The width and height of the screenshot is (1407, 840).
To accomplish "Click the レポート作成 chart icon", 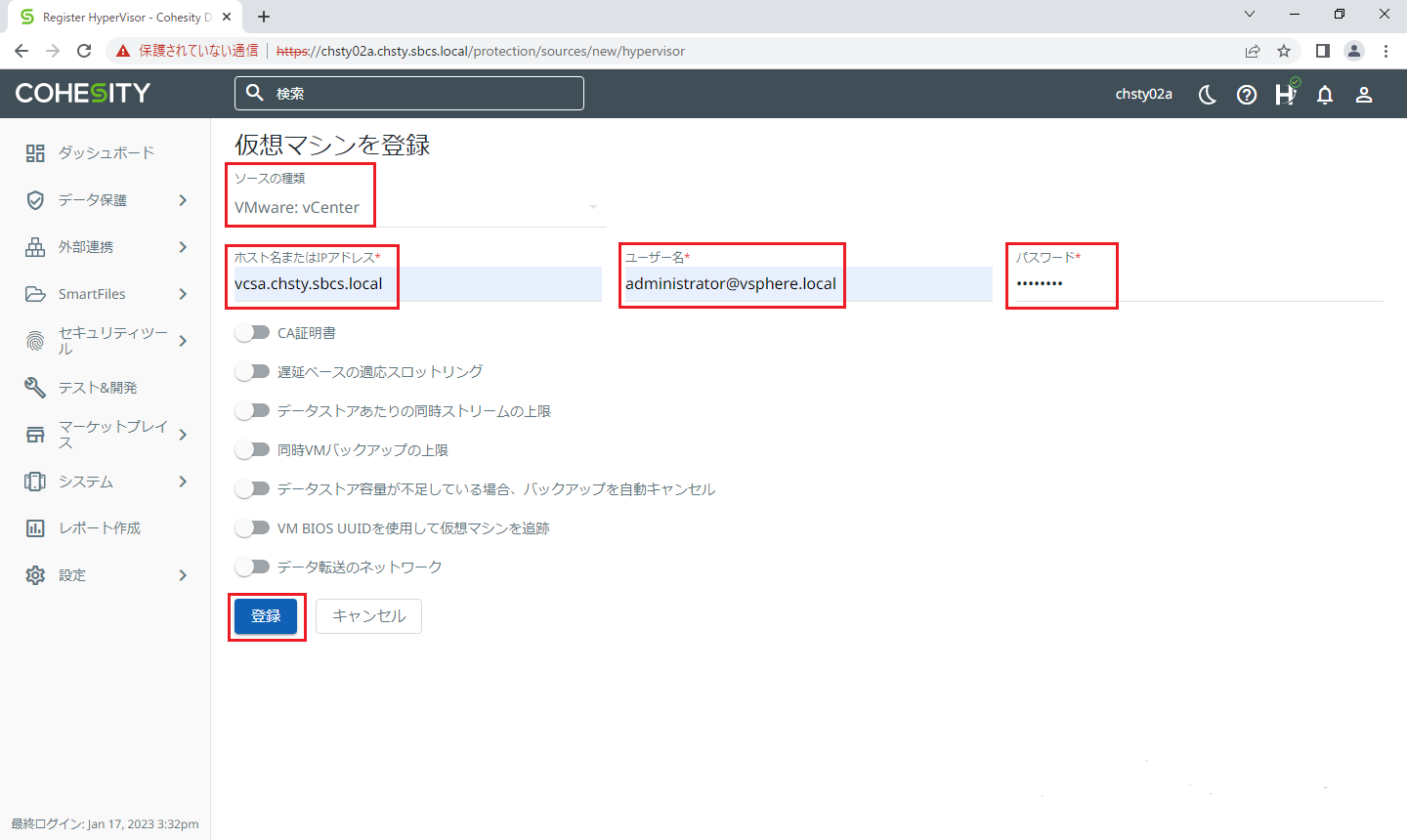I will (35, 528).
